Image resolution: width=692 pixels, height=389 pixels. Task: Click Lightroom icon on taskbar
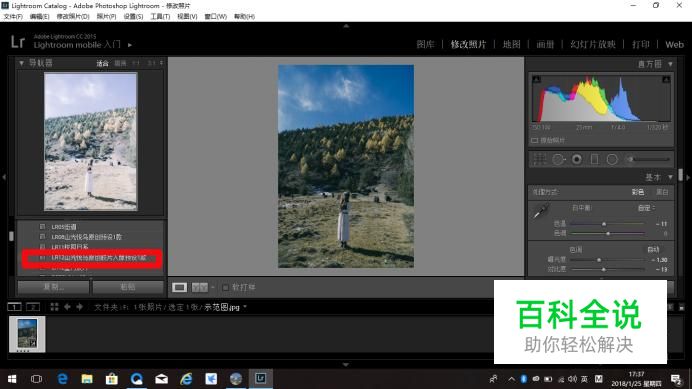coord(260,378)
